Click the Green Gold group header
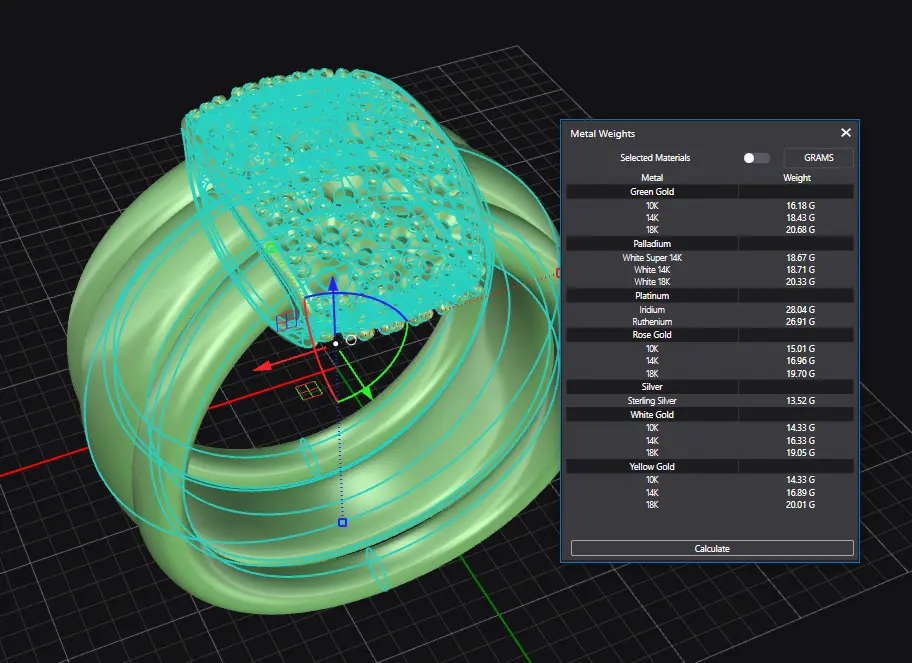Viewport: 912px width, 663px height. pos(652,191)
